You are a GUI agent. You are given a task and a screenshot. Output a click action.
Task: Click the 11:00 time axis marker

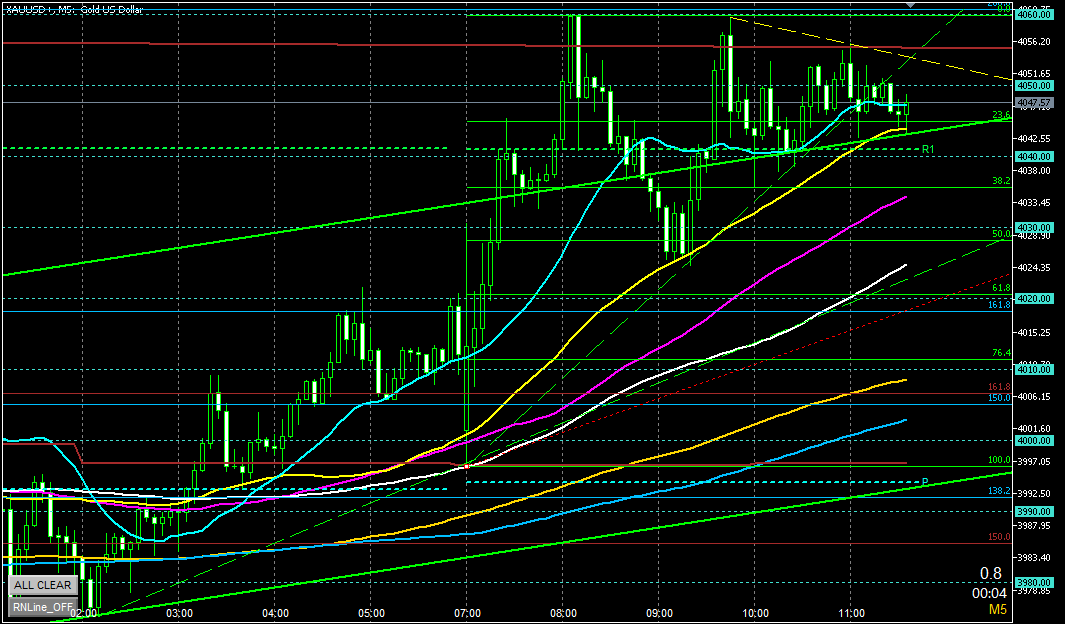click(851, 613)
